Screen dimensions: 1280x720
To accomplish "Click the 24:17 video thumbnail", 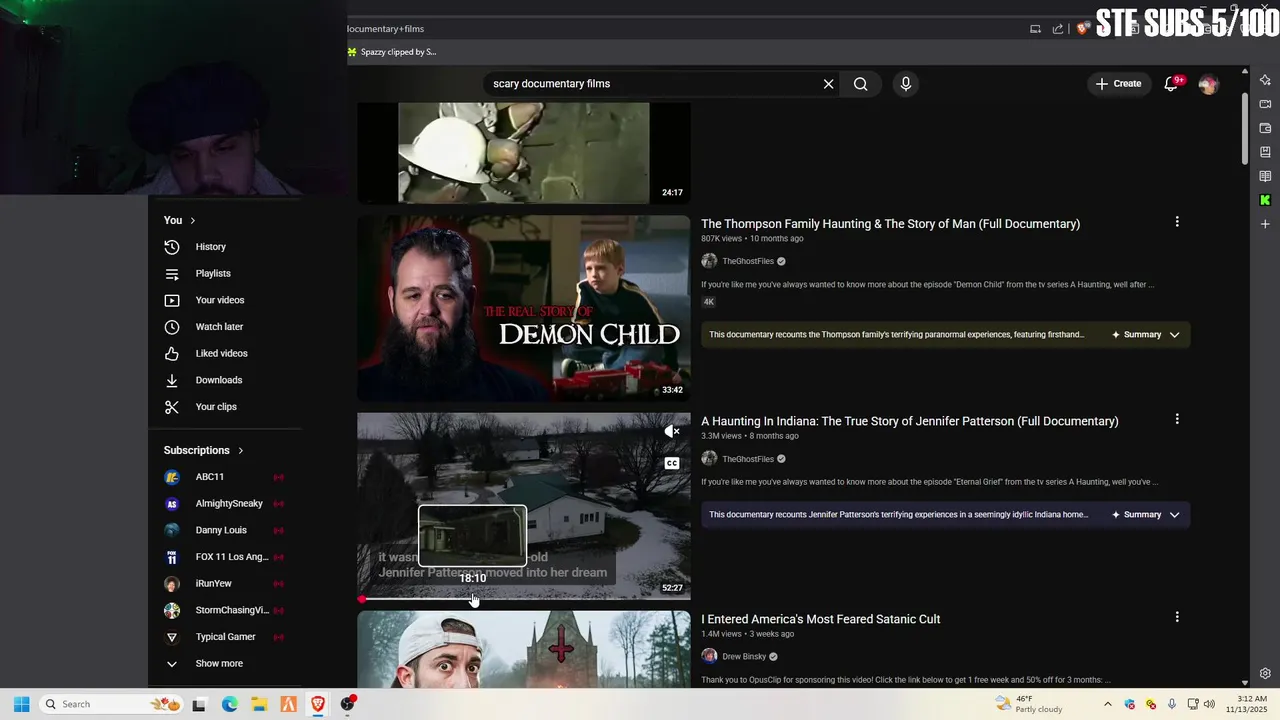I will 524,153.
